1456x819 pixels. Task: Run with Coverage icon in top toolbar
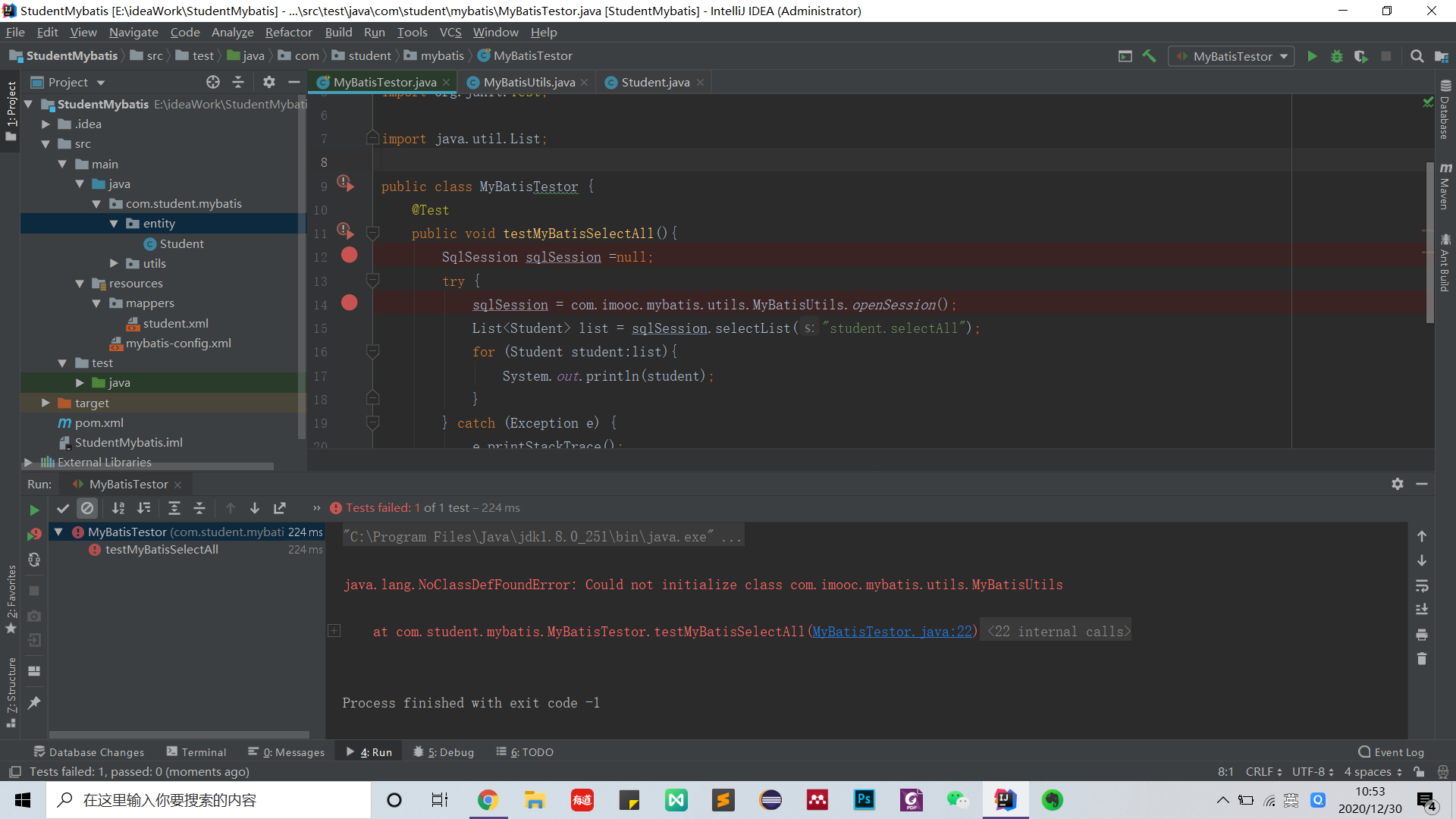1361,56
